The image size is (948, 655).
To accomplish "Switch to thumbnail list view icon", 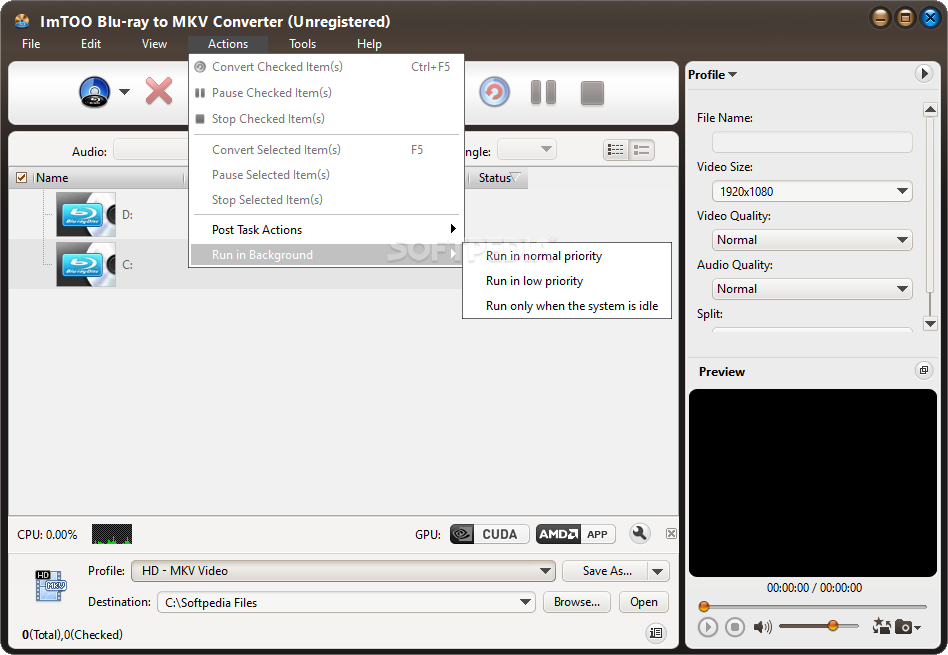I will [641, 150].
